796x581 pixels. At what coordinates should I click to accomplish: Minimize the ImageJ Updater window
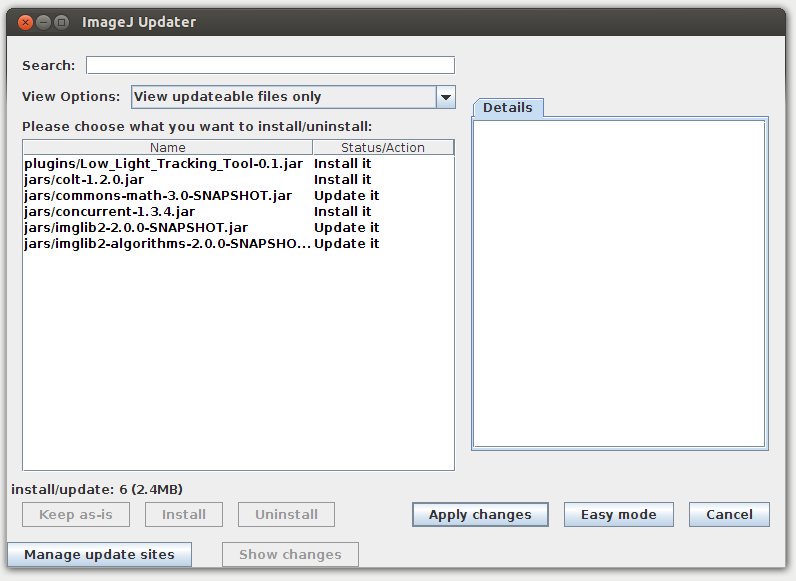44,22
